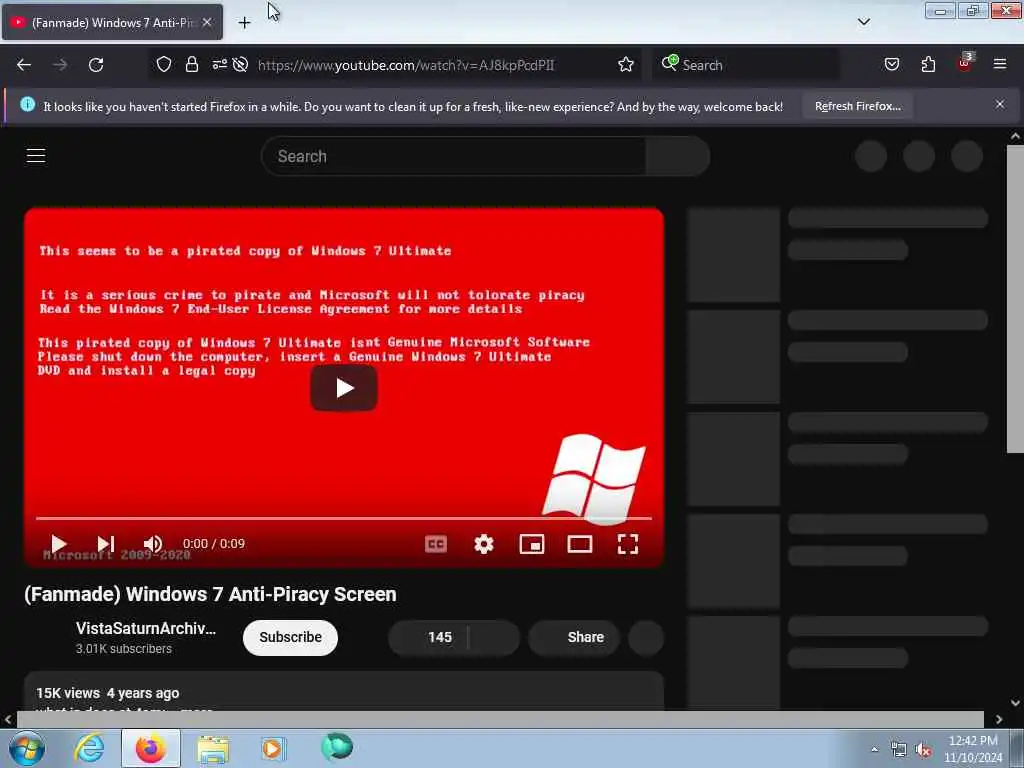The width and height of the screenshot is (1024, 768).
Task: Click the muted volume tray icon
Action: [923, 750]
